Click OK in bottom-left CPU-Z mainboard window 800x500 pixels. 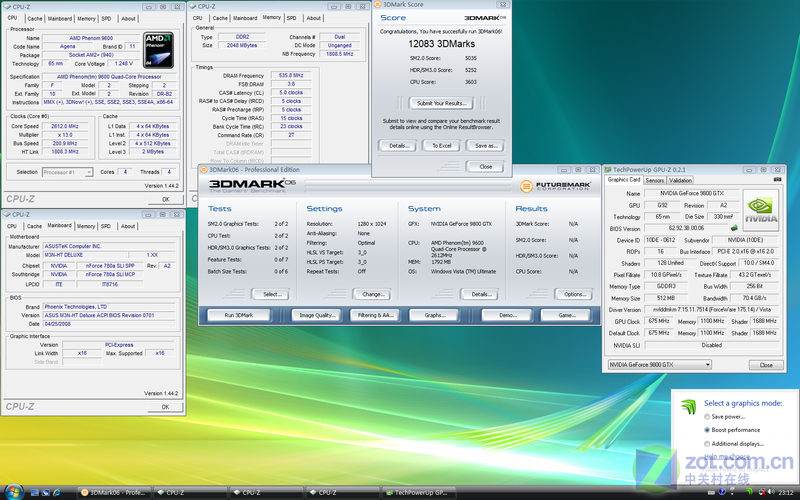tap(165, 407)
